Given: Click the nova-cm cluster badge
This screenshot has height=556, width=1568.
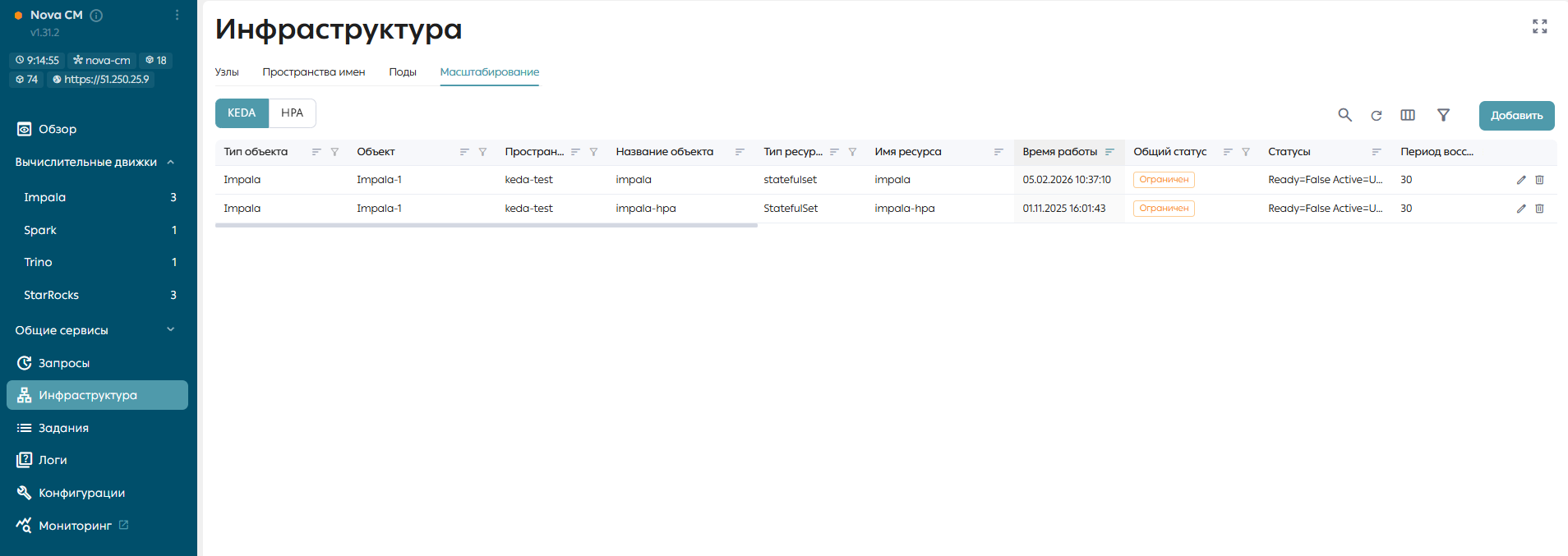Looking at the screenshot, I should [102, 60].
